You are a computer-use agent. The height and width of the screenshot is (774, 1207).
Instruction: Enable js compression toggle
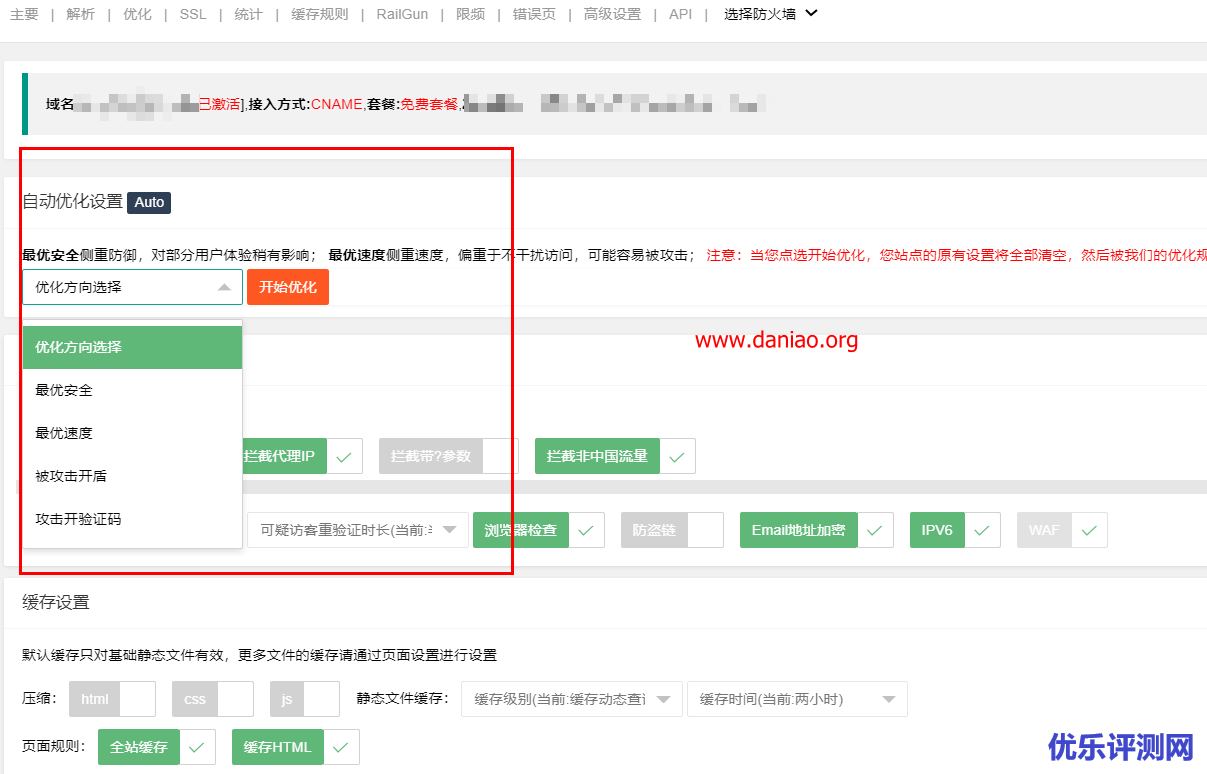(x=305, y=699)
